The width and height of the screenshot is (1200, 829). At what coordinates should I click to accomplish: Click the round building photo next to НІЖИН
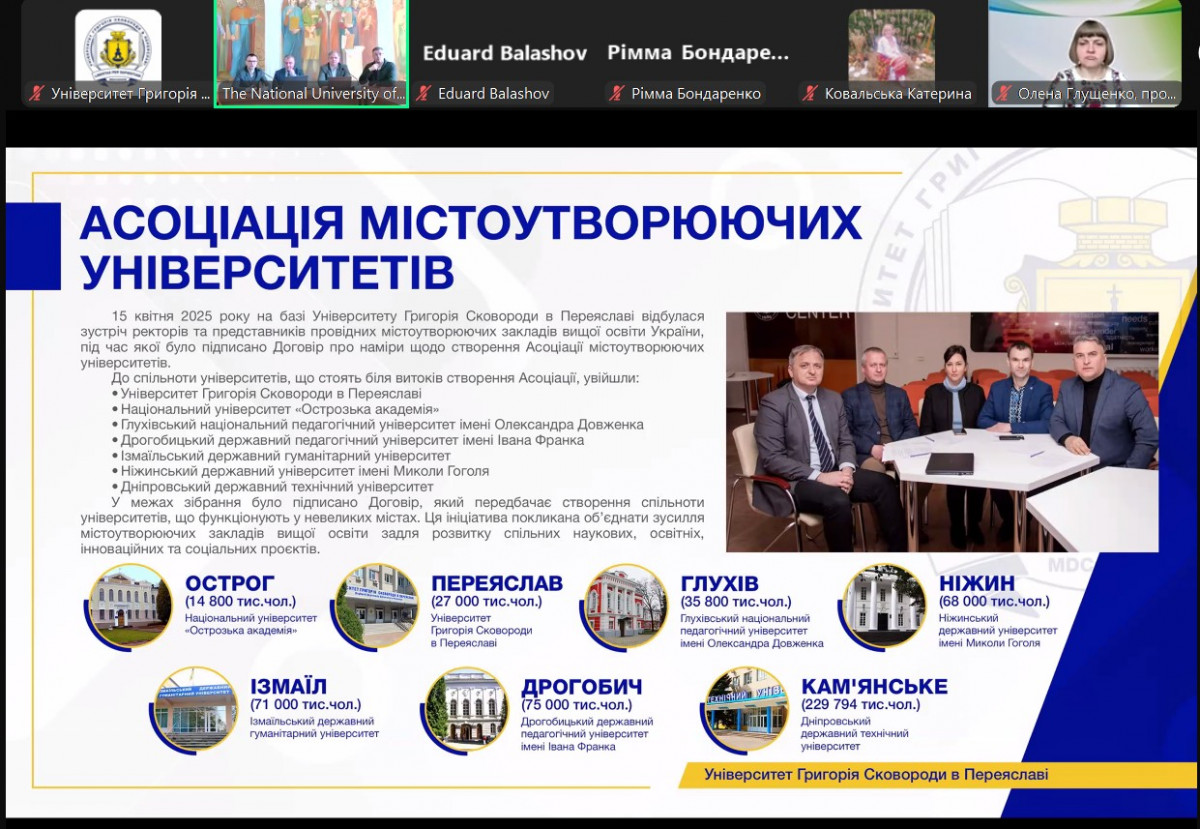[x=885, y=605]
